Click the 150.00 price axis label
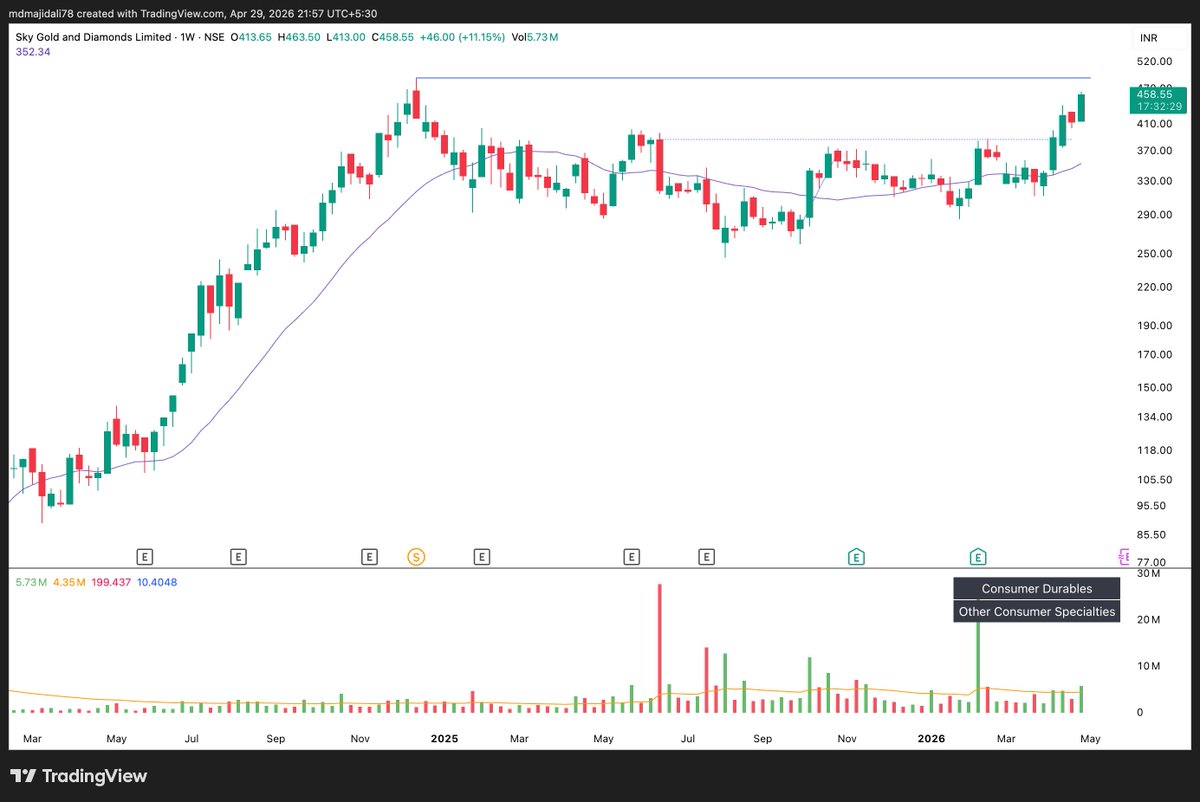This screenshot has height=802, width=1200. 1153,388
